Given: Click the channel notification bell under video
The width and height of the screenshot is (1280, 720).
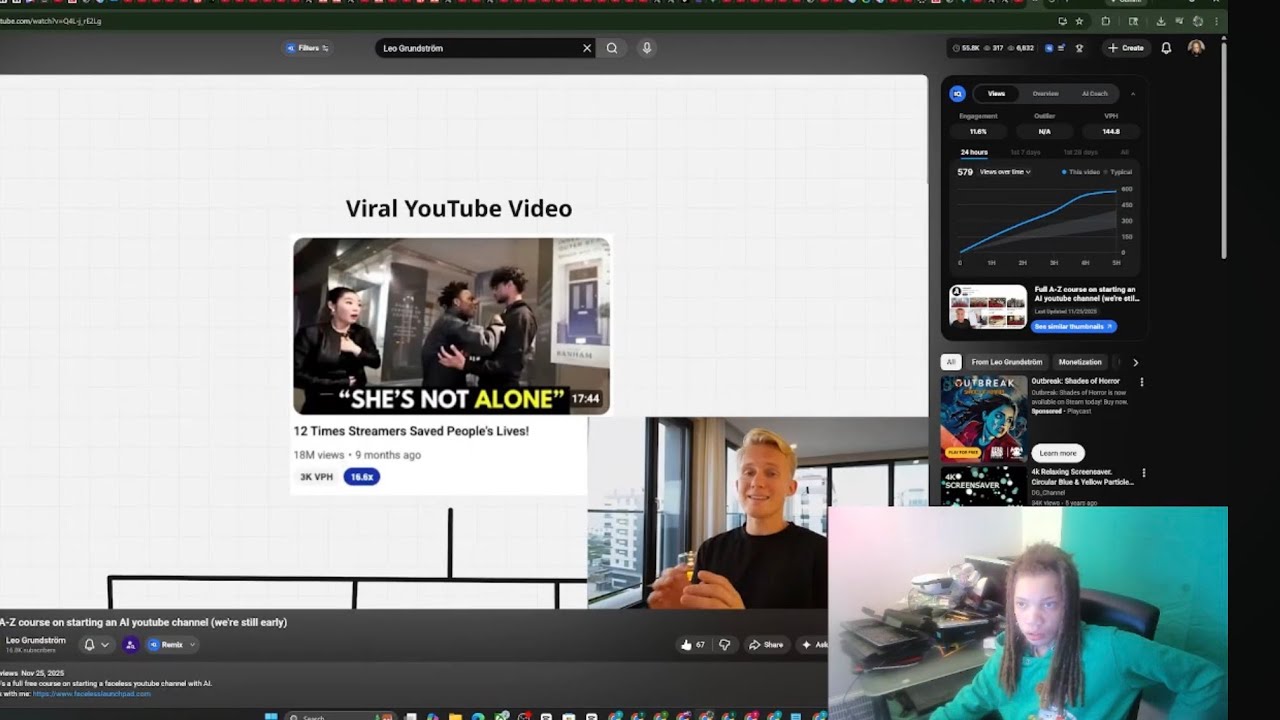Looking at the screenshot, I should 89,645.
